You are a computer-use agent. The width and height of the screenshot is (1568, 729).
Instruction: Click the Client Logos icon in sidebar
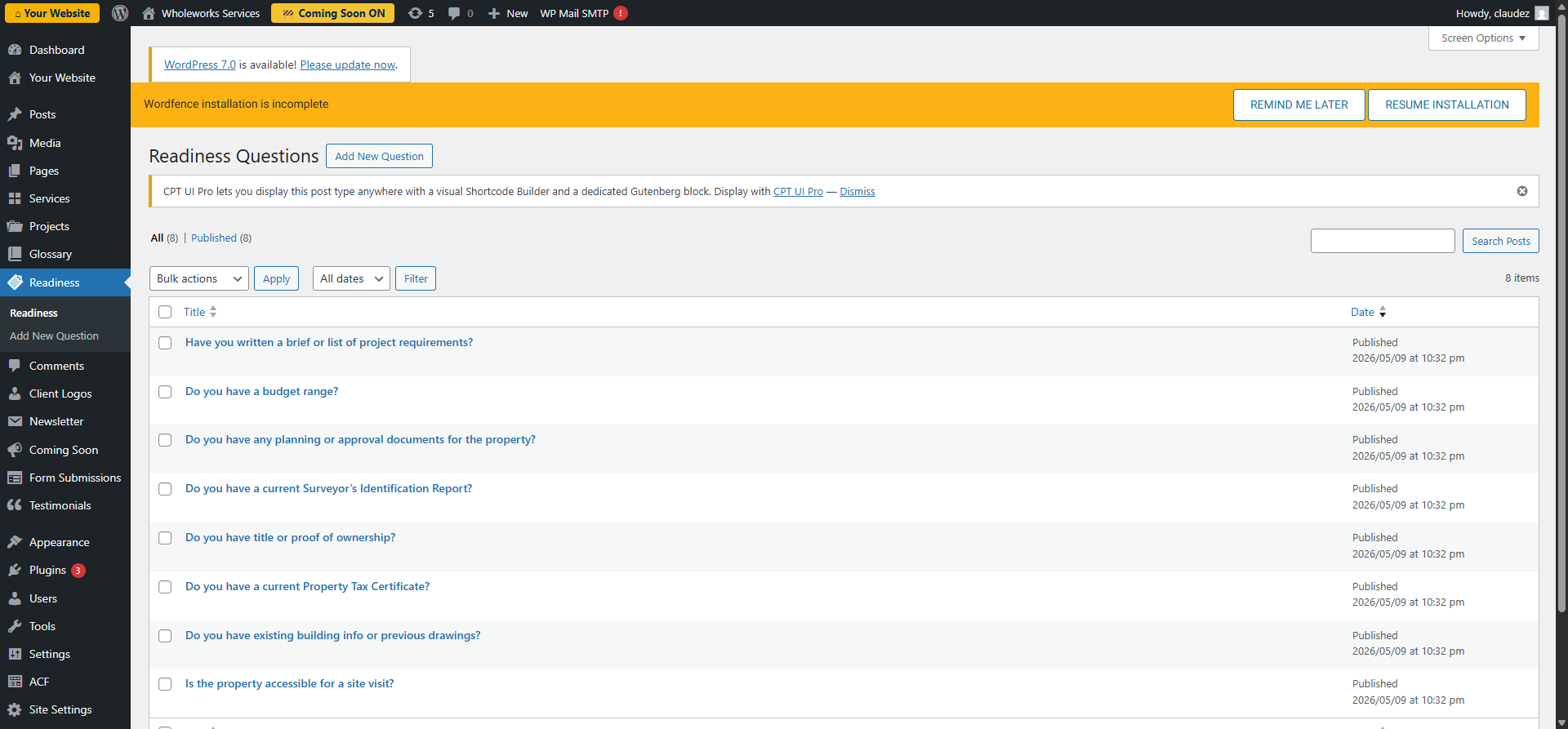[15, 393]
